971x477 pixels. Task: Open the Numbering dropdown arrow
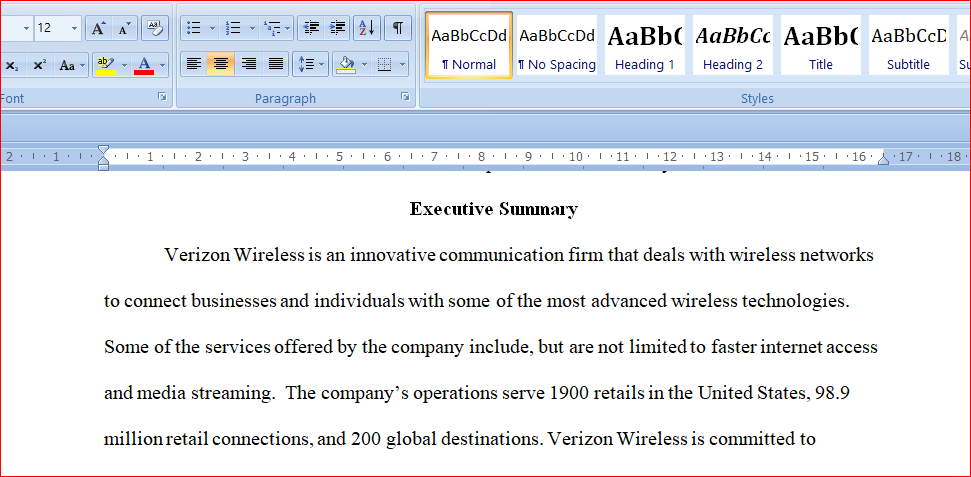click(x=251, y=28)
